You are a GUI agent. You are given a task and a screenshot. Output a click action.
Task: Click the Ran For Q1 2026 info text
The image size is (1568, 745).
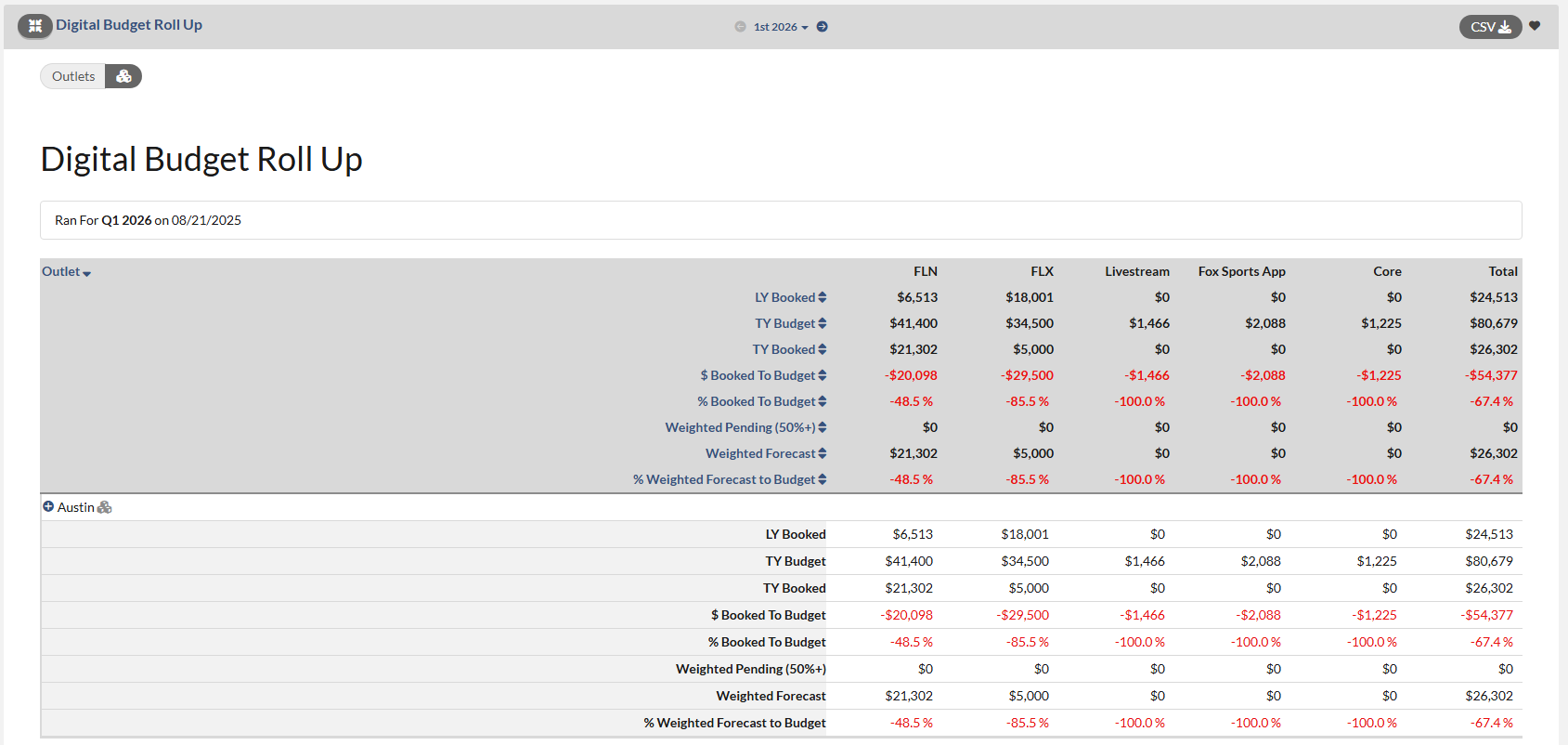click(148, 220)
